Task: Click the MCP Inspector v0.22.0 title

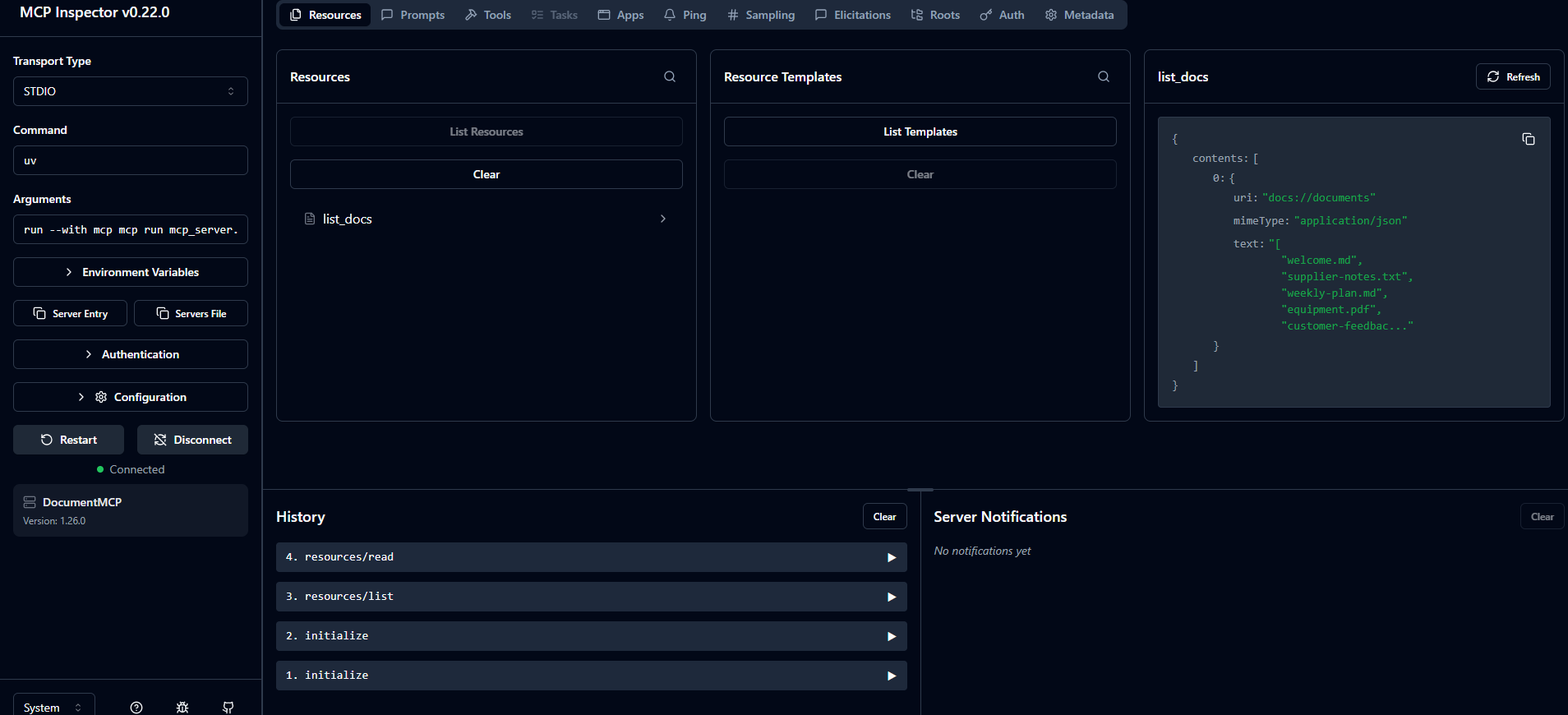Action: [x=95, y=12]
